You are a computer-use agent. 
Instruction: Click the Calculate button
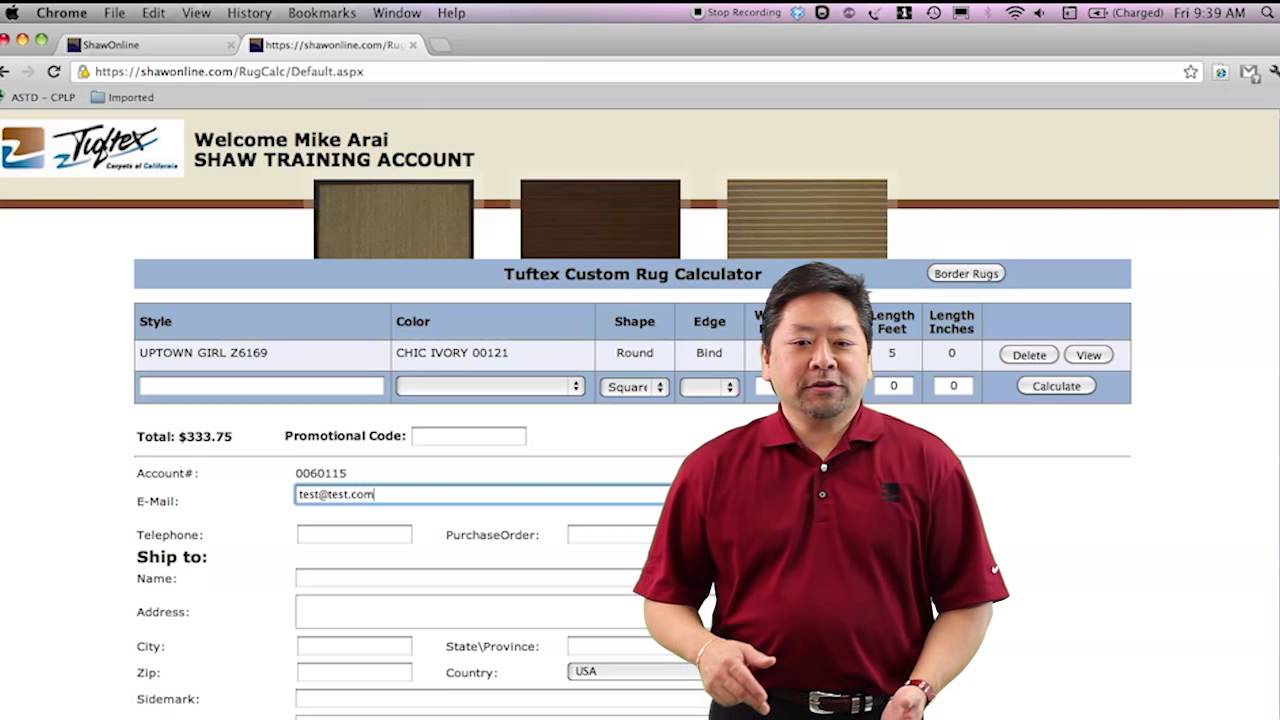(1056, 386)
